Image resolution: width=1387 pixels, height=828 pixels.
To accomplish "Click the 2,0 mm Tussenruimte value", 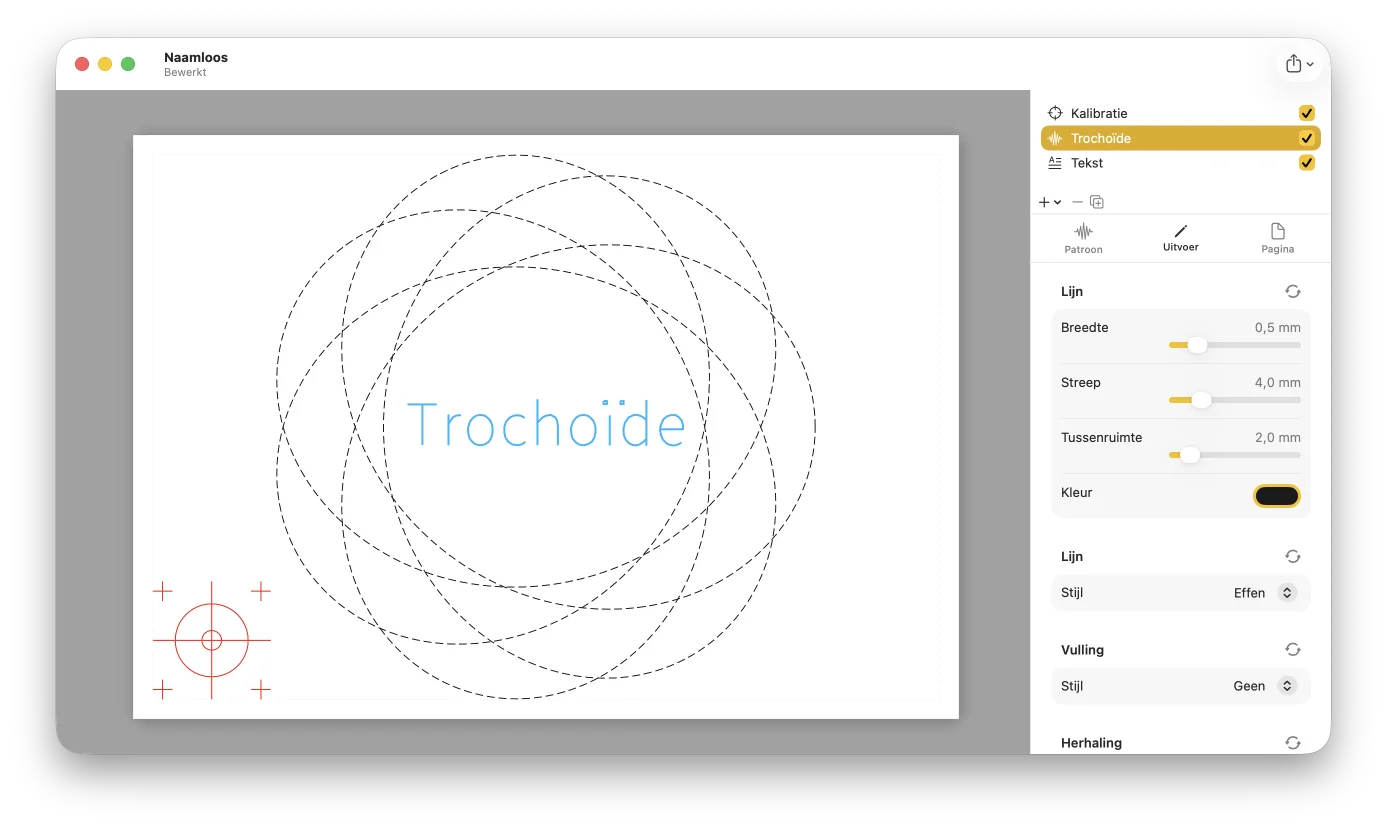I will (1277, 437).
